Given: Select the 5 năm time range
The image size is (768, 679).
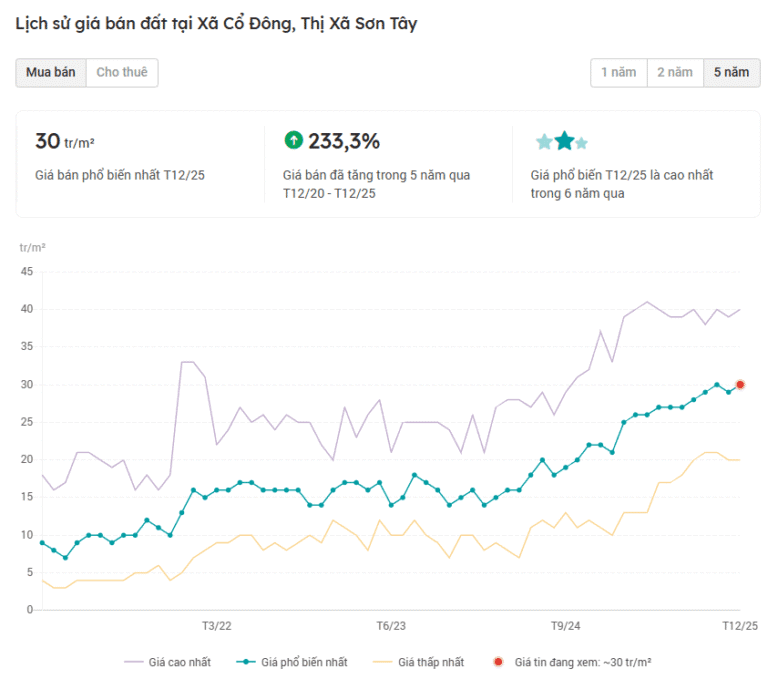Looking at the screenshot, I should pos(730,72).
